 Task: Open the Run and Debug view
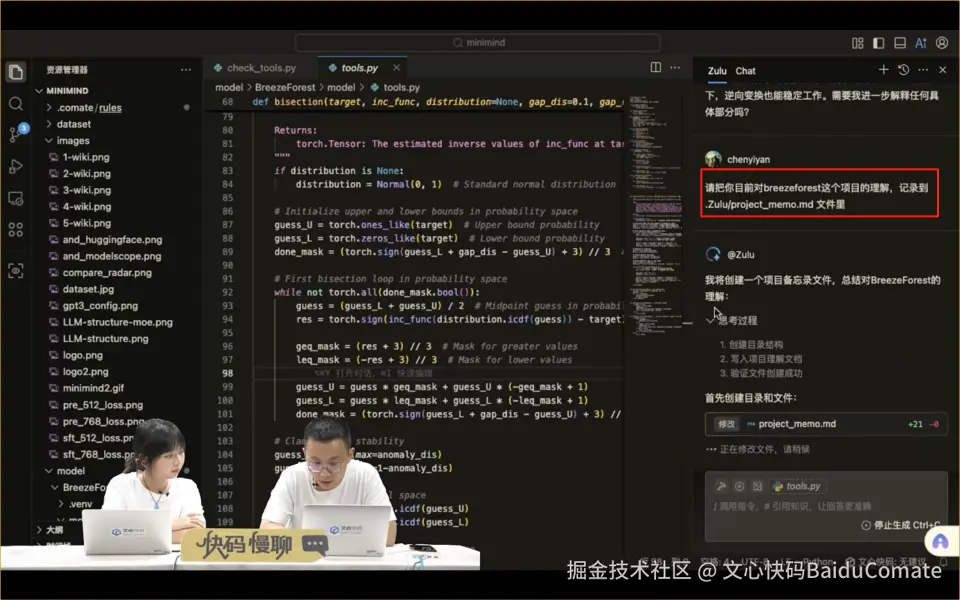[15, 167]
